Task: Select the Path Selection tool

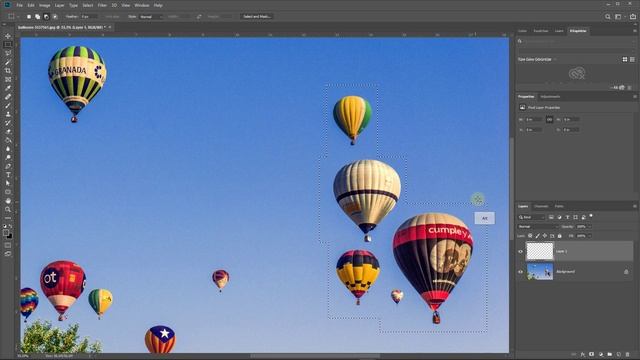Action: [8, 183]
